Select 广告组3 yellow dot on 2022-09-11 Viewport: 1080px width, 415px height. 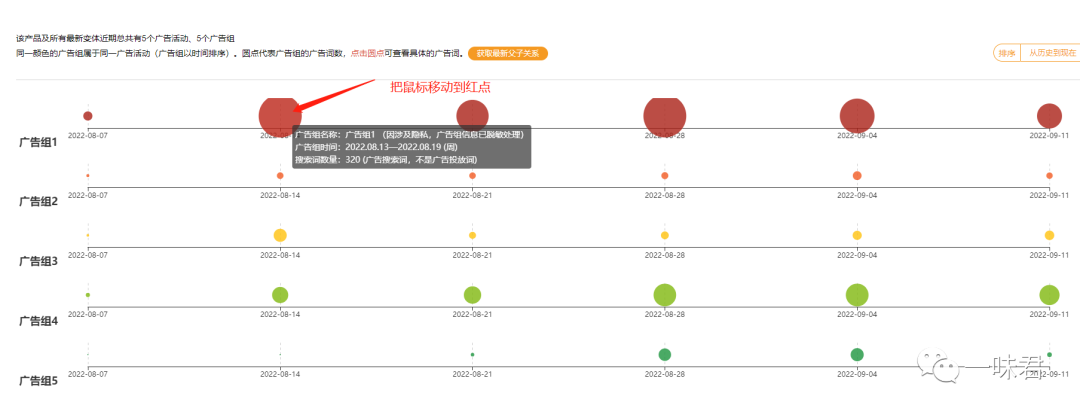[x=1049, y=235]
